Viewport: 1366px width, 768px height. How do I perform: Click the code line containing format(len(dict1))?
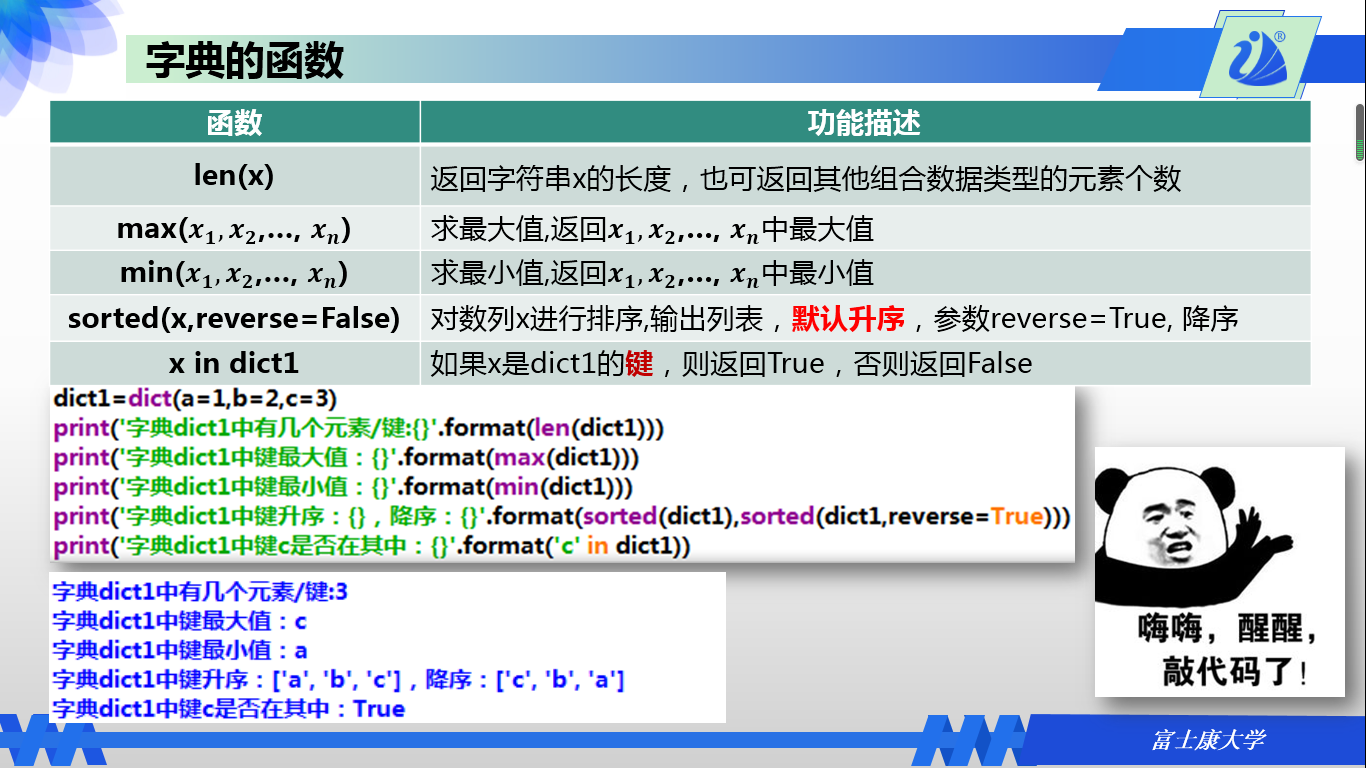[359, 428]
